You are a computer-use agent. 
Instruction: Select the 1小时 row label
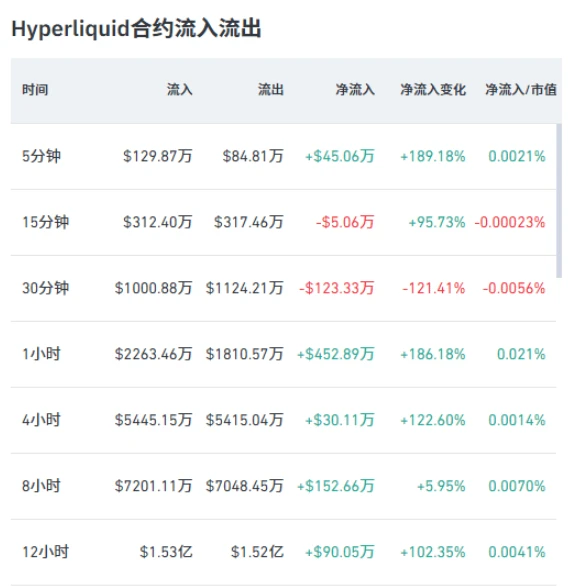click(x=41, y=354)
